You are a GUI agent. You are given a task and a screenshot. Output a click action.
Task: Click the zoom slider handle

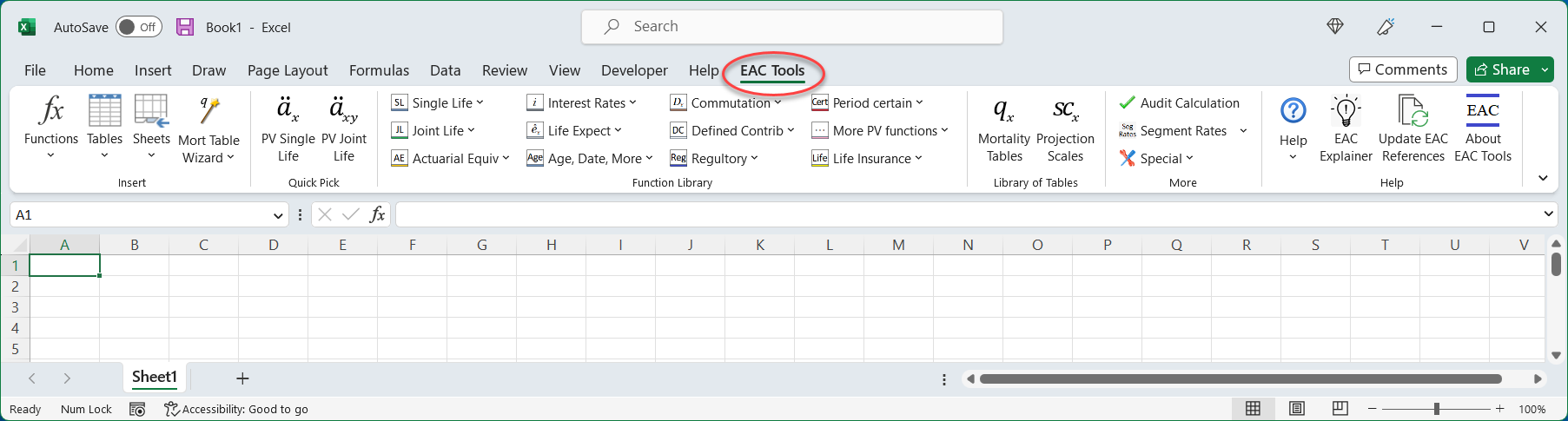tap(1437, 409)
